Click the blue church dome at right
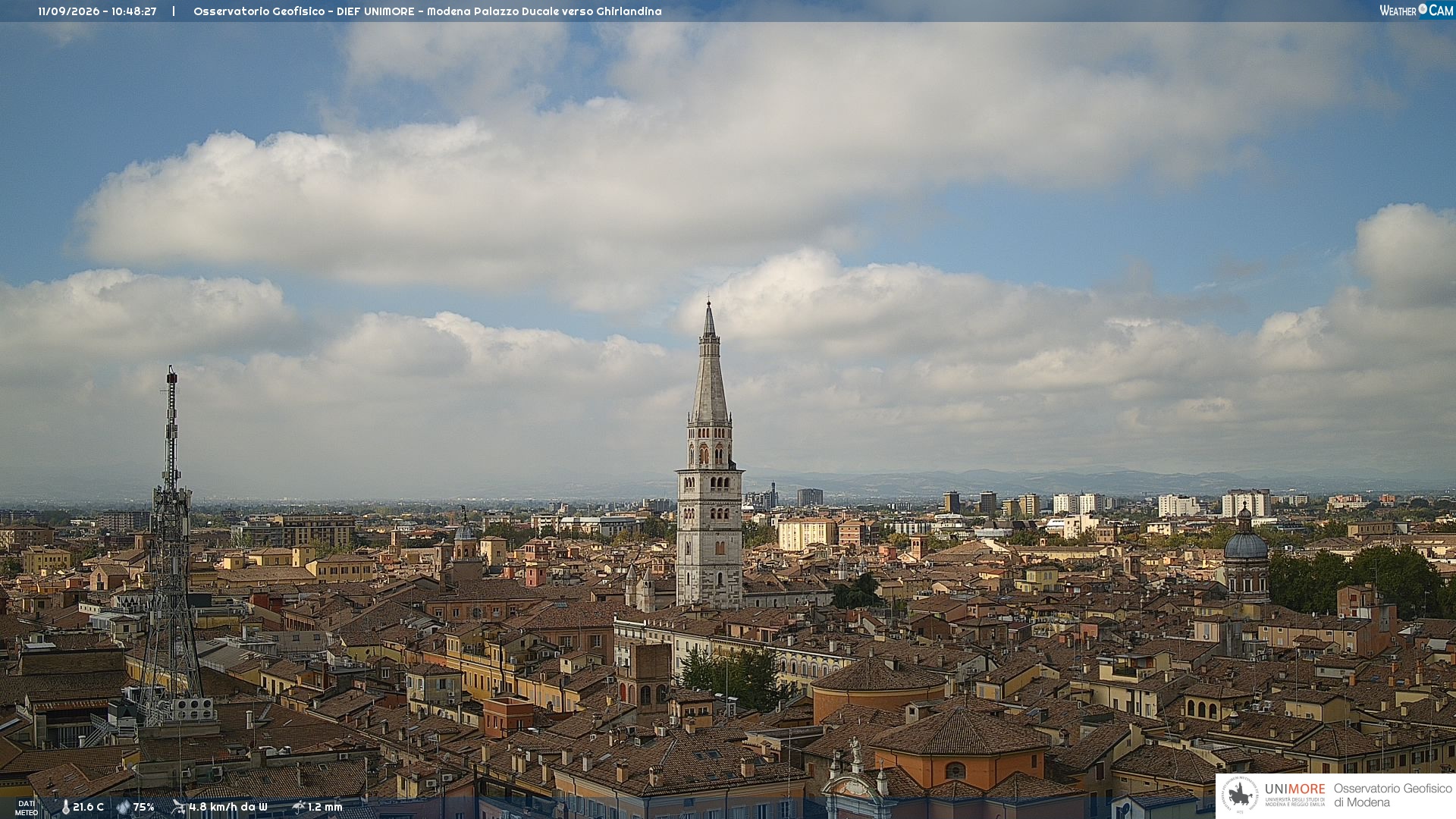Viewport: 1456px width, 819px height. coord(1246,544)
